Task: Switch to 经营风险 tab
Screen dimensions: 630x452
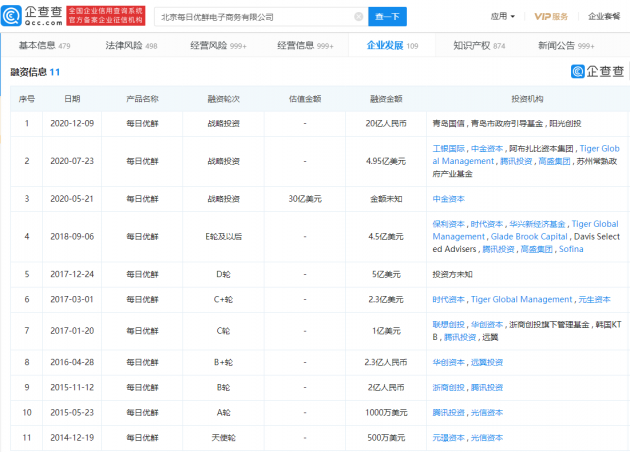Action: point(218,45)
